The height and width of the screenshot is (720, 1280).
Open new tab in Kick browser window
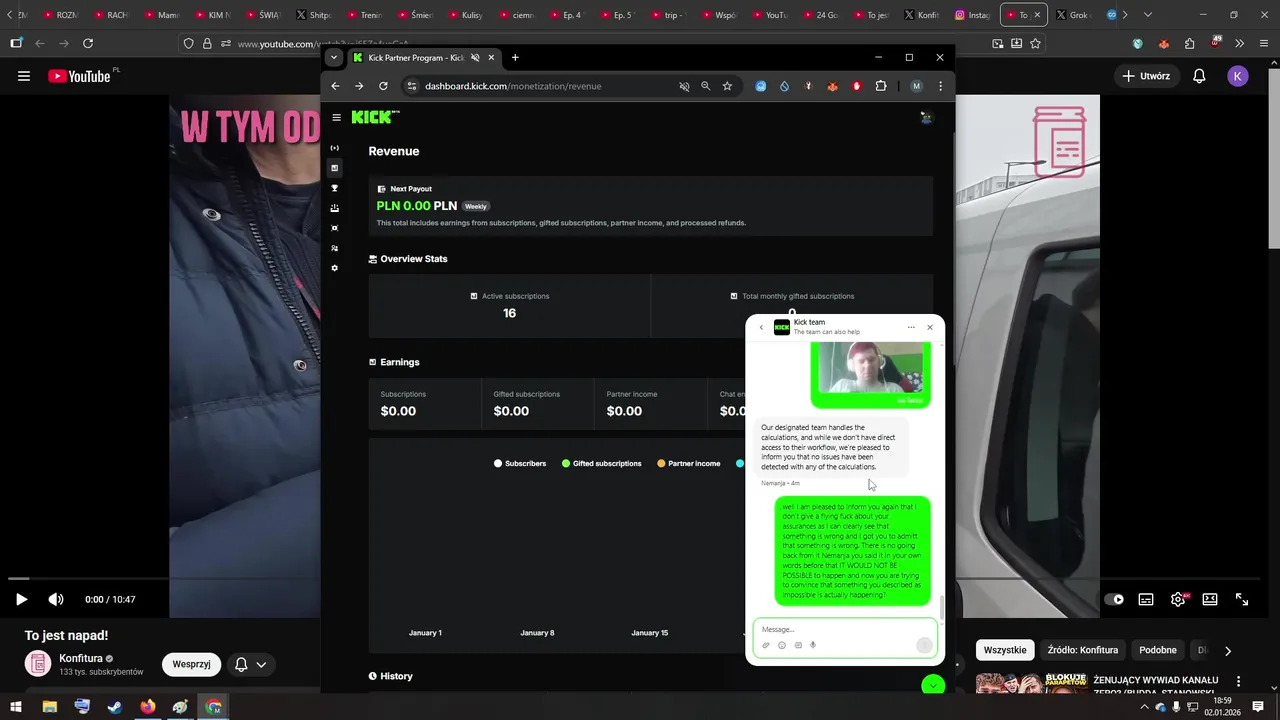pyautogui.click(x=515, y=58)
